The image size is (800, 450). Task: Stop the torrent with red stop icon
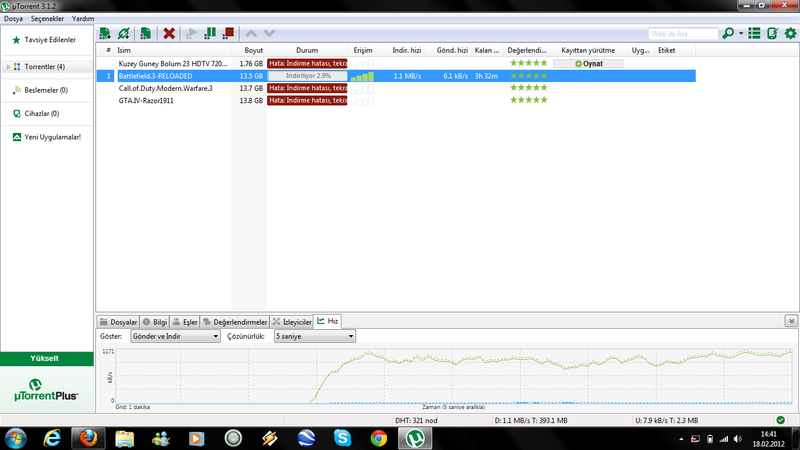click(x=228, y=34)
